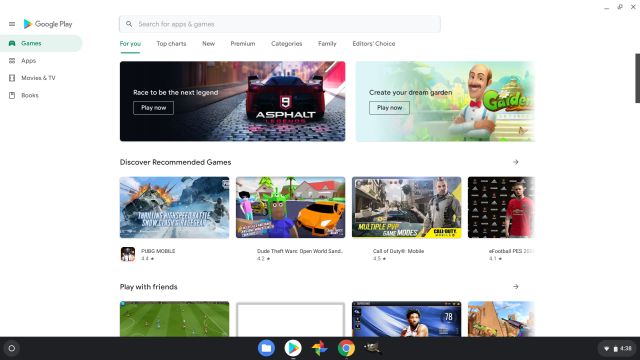Open the blank white game thumbnail

[x=291, y=320]
